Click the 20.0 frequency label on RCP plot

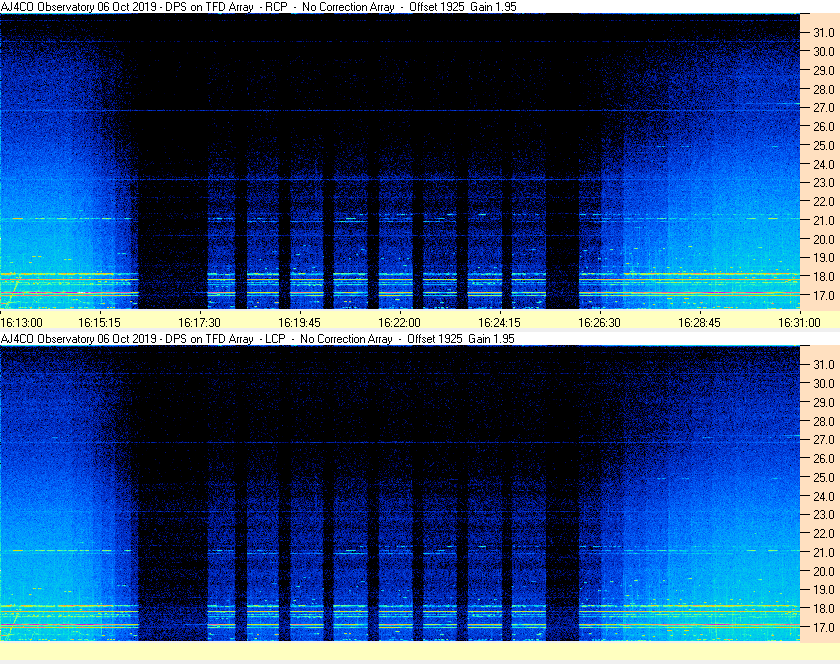824,239
